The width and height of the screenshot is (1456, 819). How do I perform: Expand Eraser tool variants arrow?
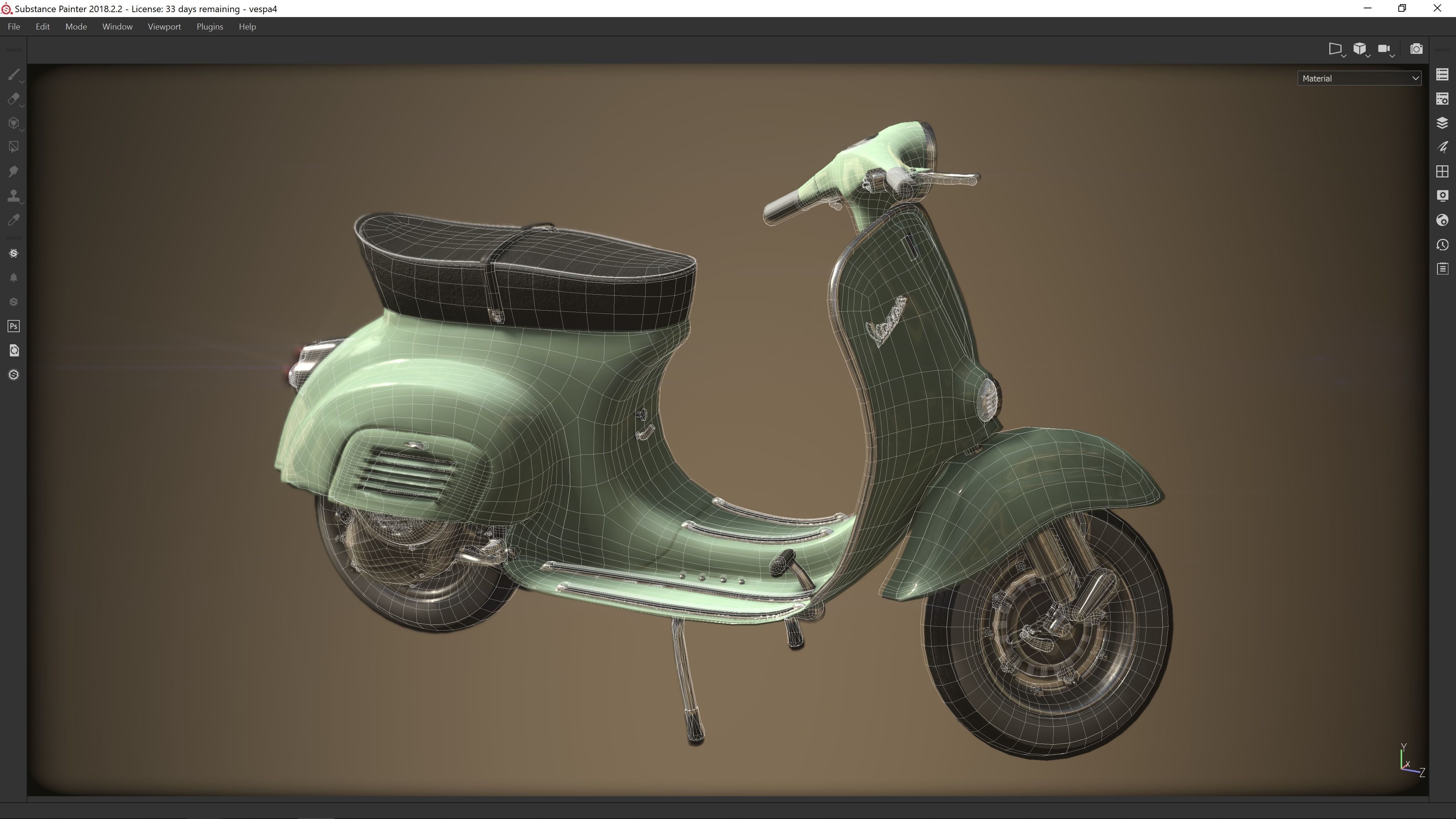point(22,106)
